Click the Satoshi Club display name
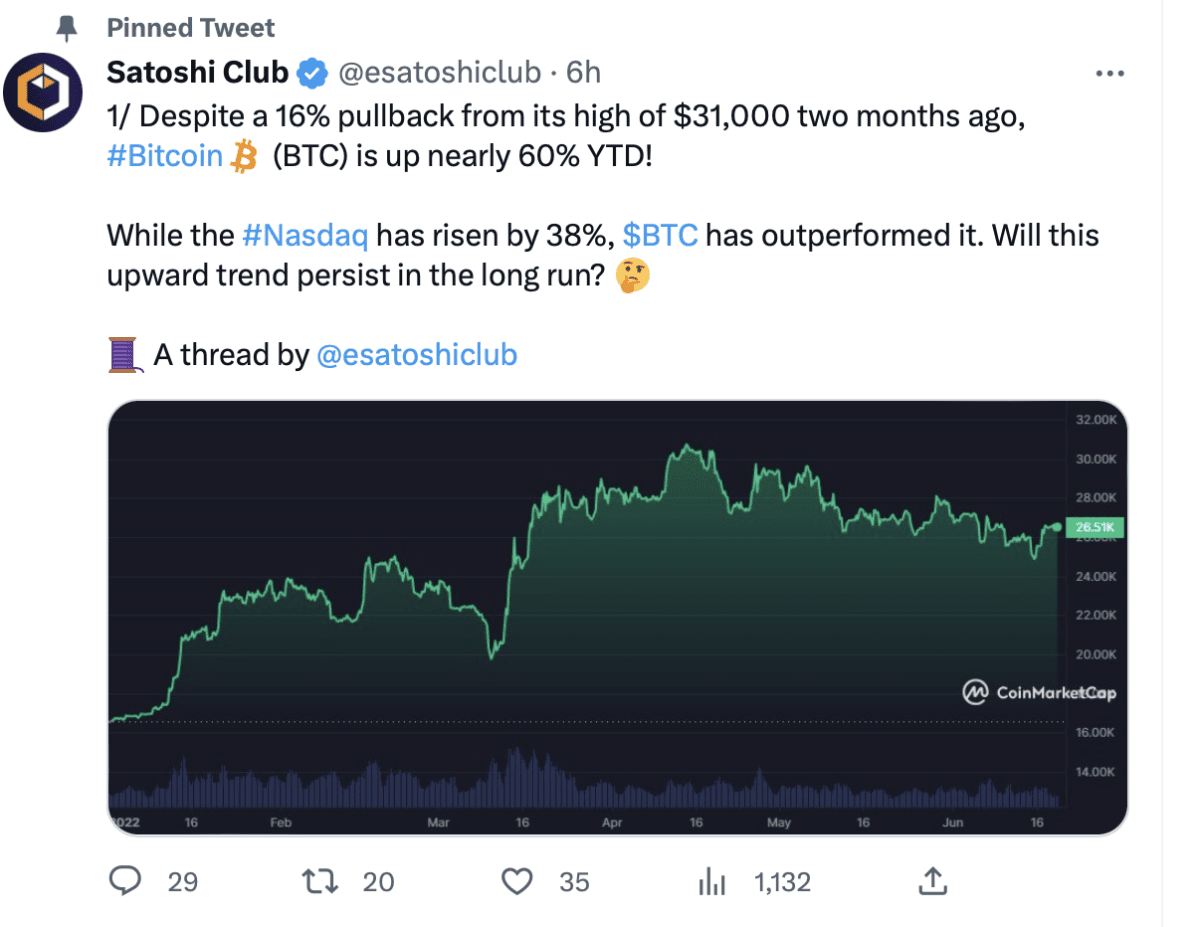1200x927 pixels. [195, 71]
